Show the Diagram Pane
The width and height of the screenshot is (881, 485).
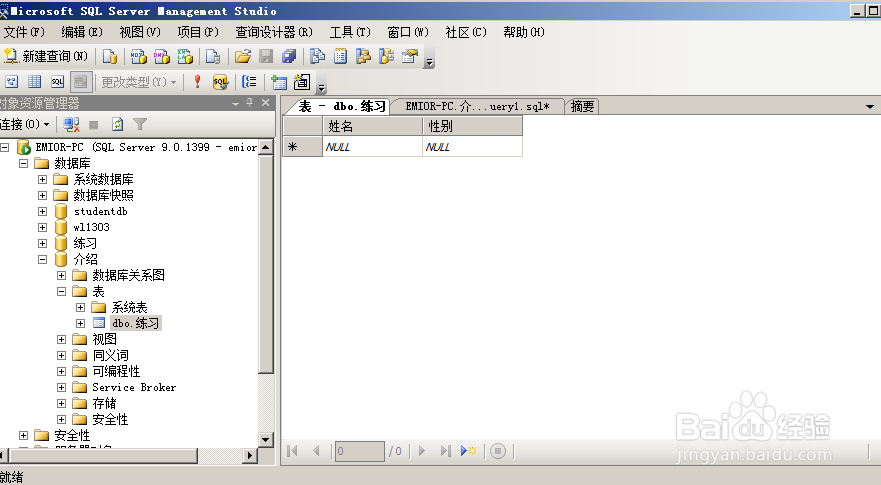(x=11, y=82)
